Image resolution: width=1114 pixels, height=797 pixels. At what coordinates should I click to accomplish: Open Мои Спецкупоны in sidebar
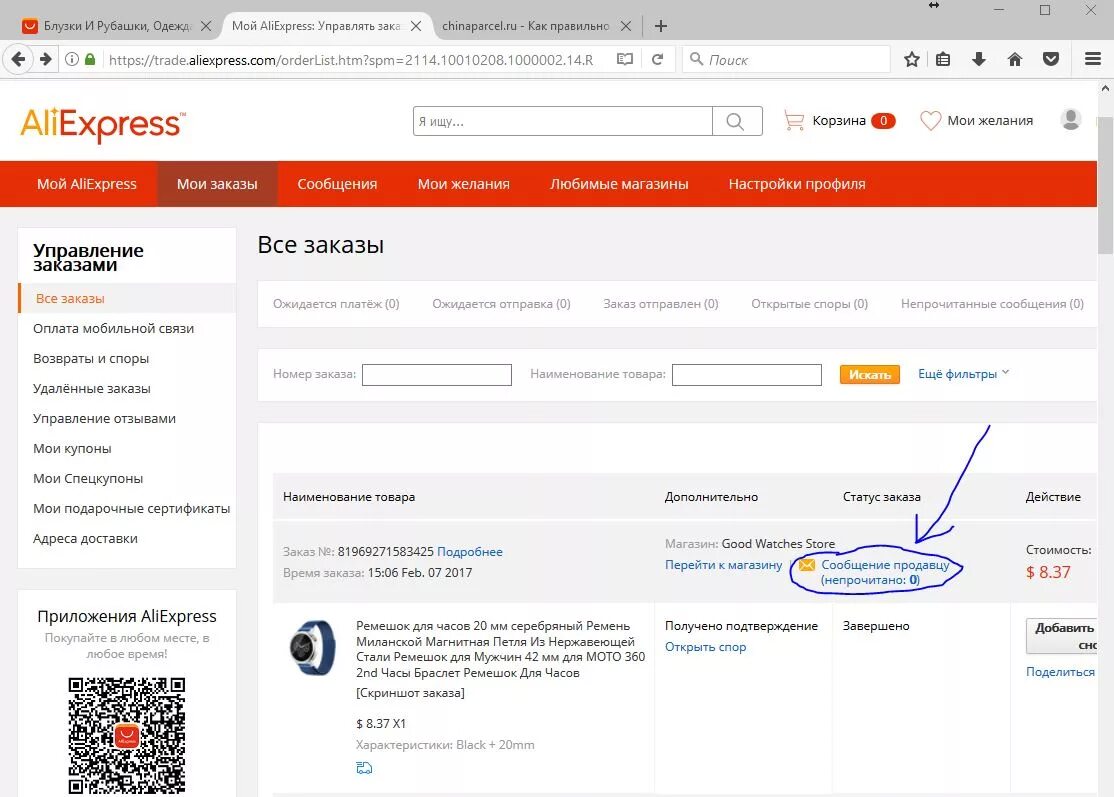[88, 479]
